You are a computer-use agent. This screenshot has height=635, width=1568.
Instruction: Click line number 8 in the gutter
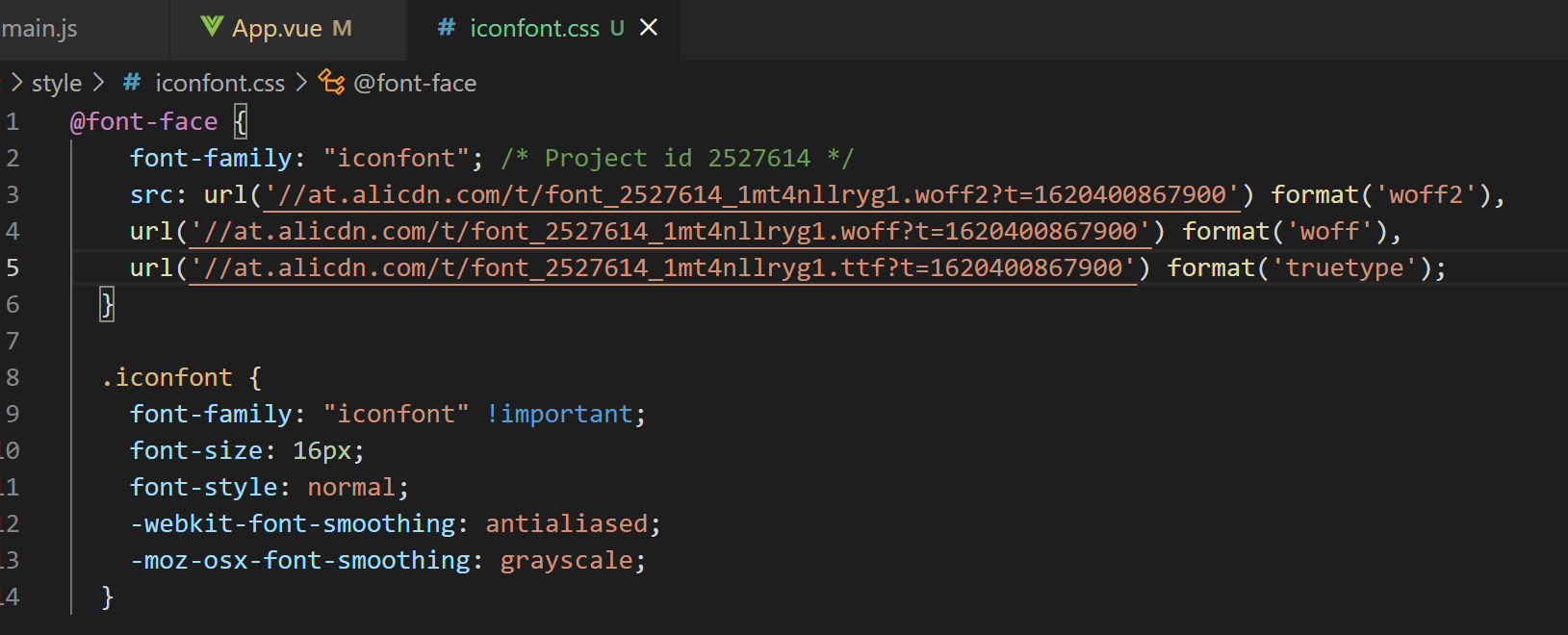tap(13, 377)
